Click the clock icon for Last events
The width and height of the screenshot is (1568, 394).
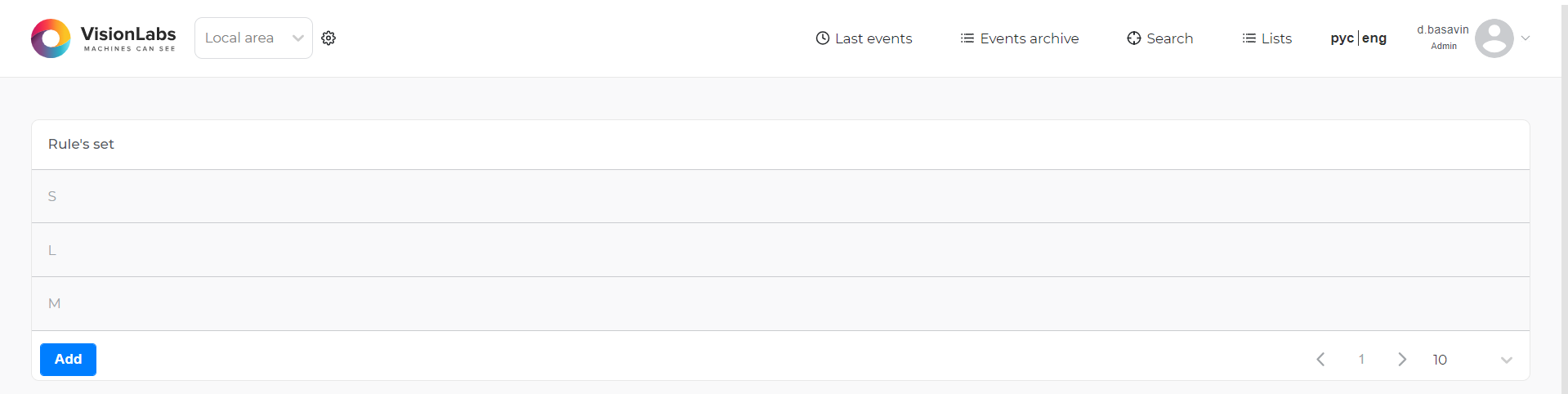tap(823, 38)
